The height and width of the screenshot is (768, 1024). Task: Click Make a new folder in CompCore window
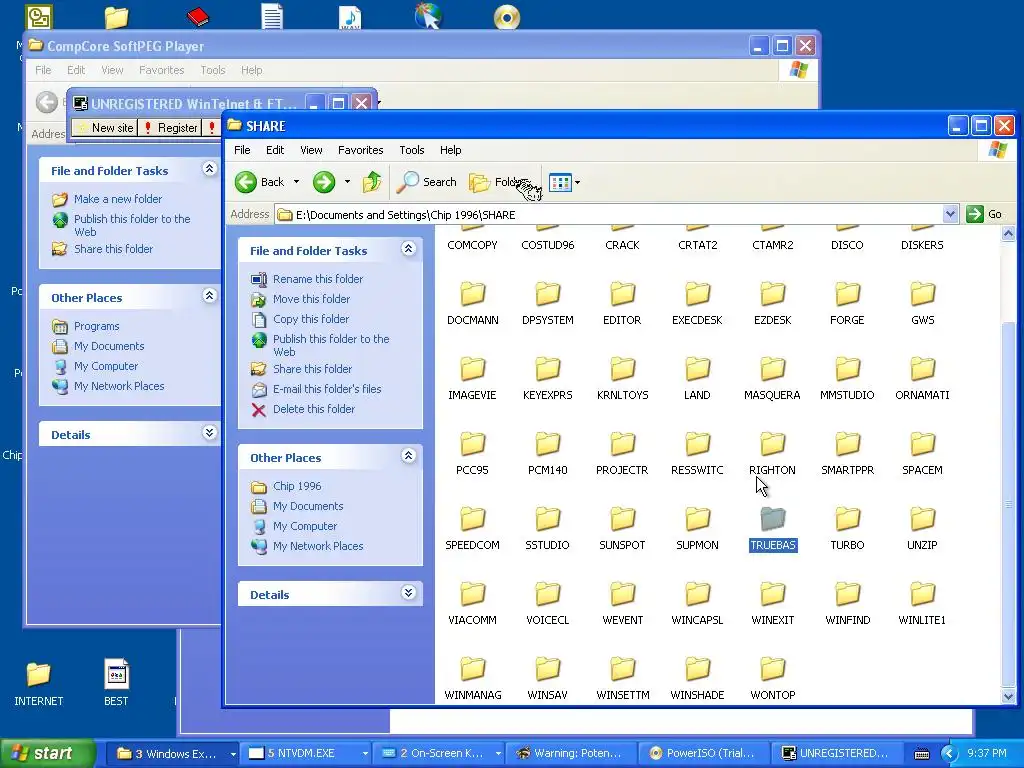pyautogui.click(x=118, y=199)
